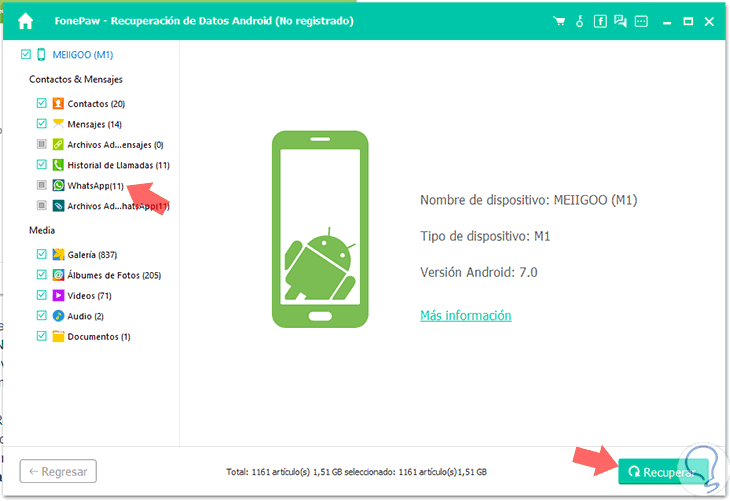Select the Galería category icon
Screen dimensions: 730x501
58,254
